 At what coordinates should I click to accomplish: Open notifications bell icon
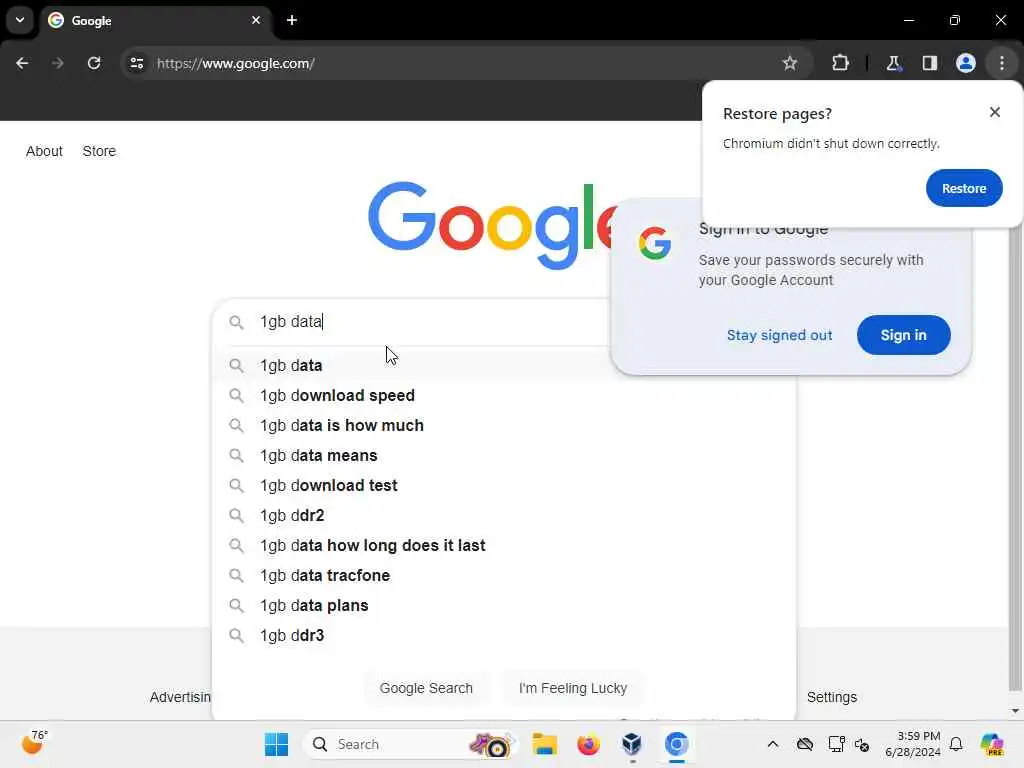[x=956, y=744]
